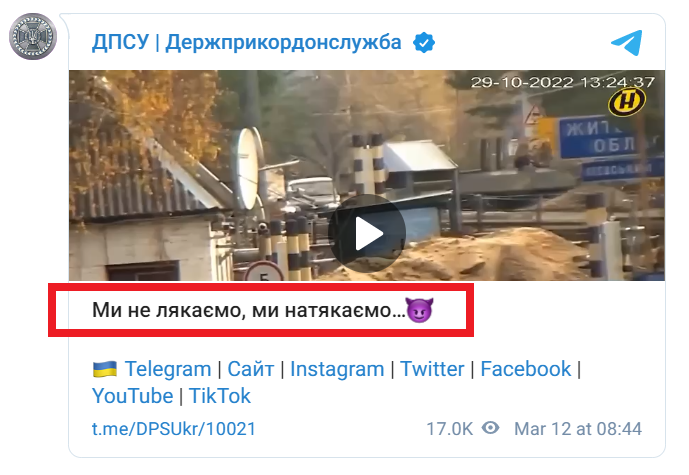
Task: Click the Mar 12 at 08:44 timestamp
Action: pos(578,429)
